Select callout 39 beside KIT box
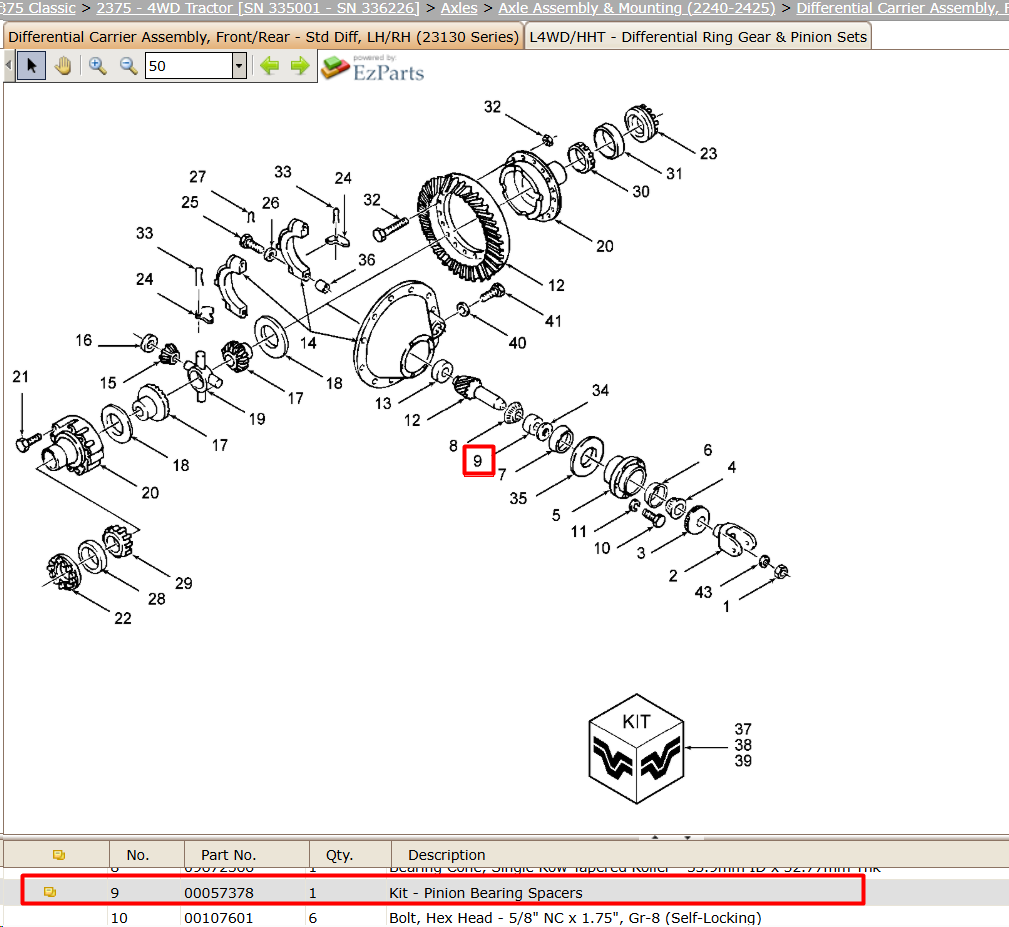Screen dimensions: 1009x927 point(743,761)
